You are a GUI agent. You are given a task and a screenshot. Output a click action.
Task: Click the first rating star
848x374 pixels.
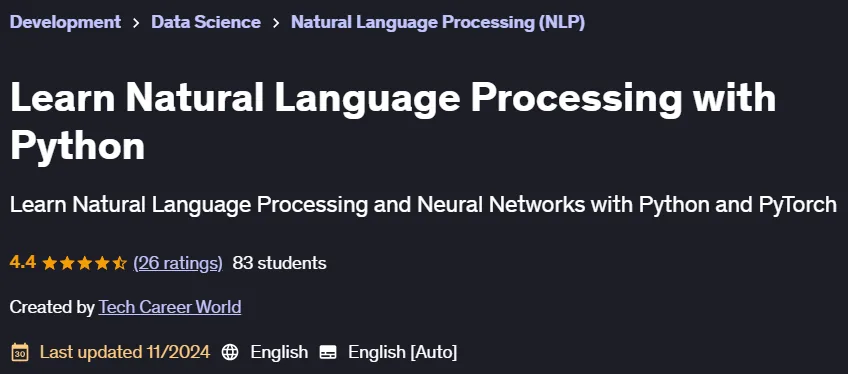click(50, 263)
